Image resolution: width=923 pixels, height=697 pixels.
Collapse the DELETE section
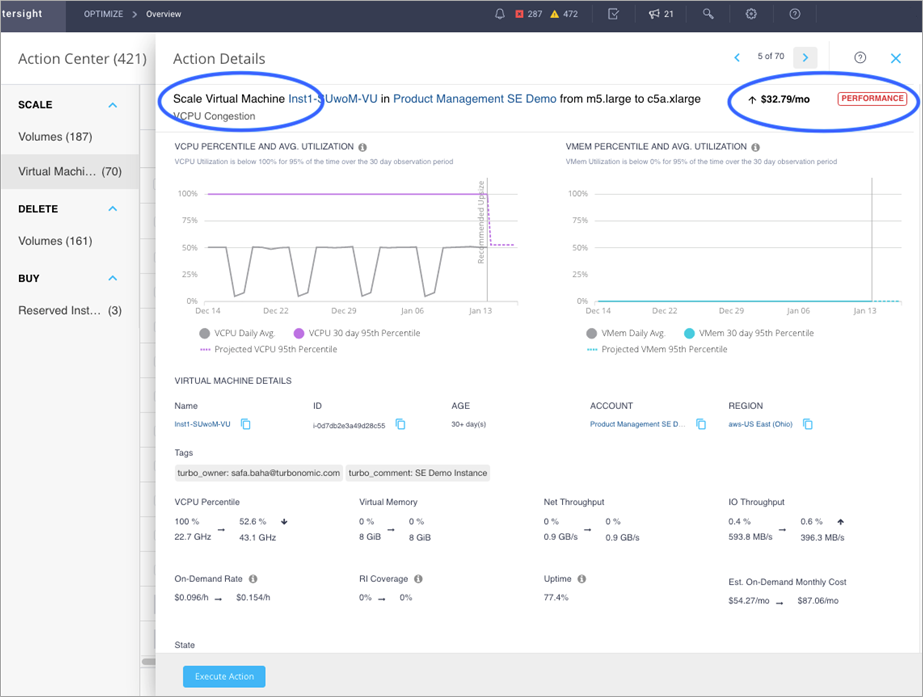(x=112, y=208)
